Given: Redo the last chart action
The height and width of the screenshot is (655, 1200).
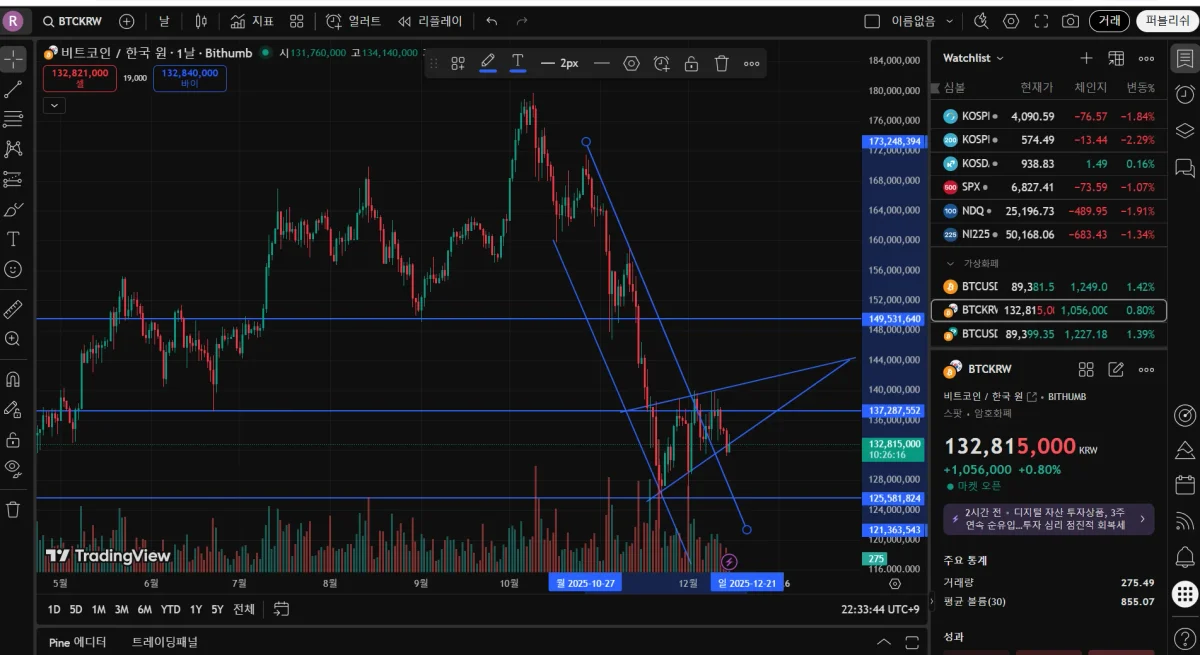Looking at the screenshot, I should coord(521,21).
